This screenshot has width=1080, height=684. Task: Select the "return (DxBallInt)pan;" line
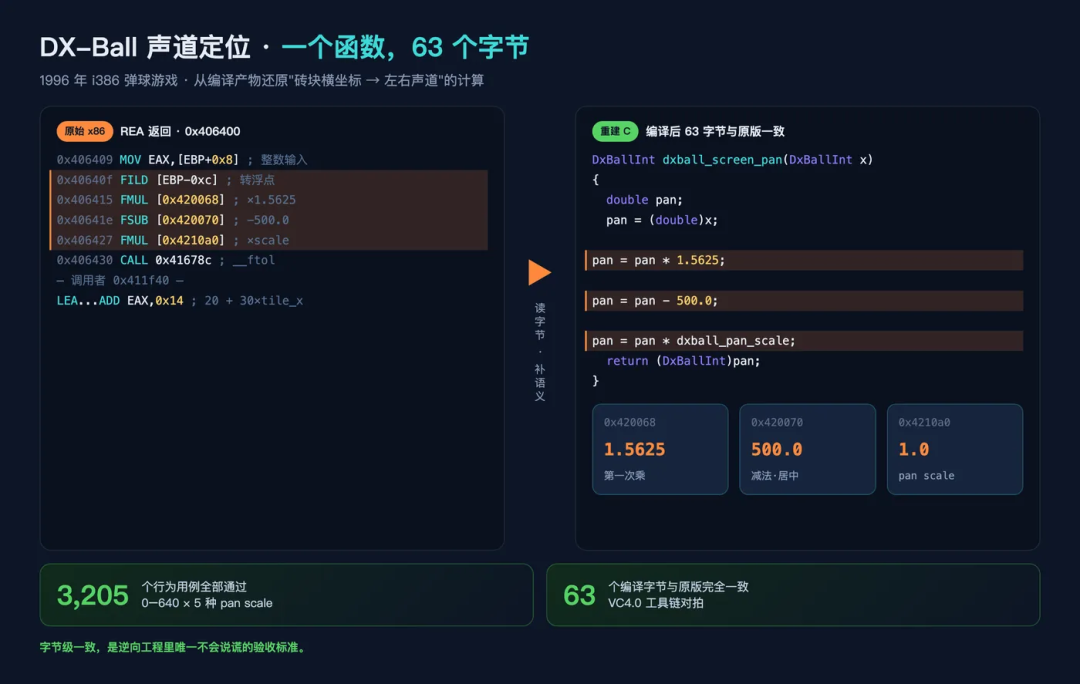[683, 361]
